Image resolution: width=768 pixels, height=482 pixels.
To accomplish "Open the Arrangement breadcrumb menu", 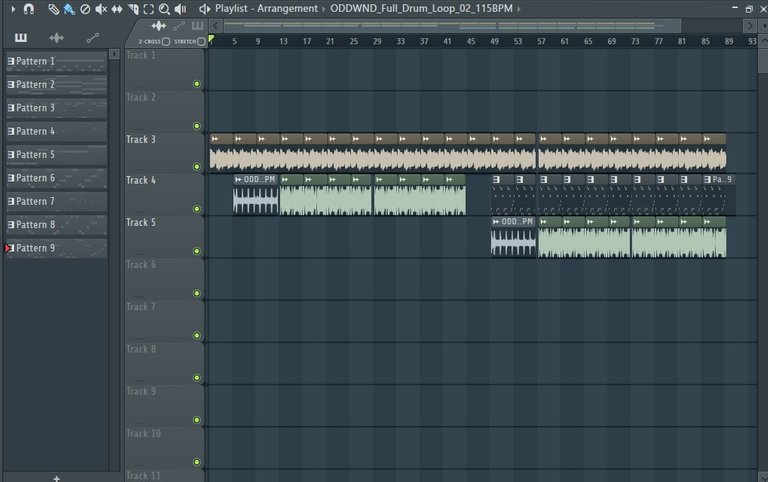I will click(x=288, y=9).
